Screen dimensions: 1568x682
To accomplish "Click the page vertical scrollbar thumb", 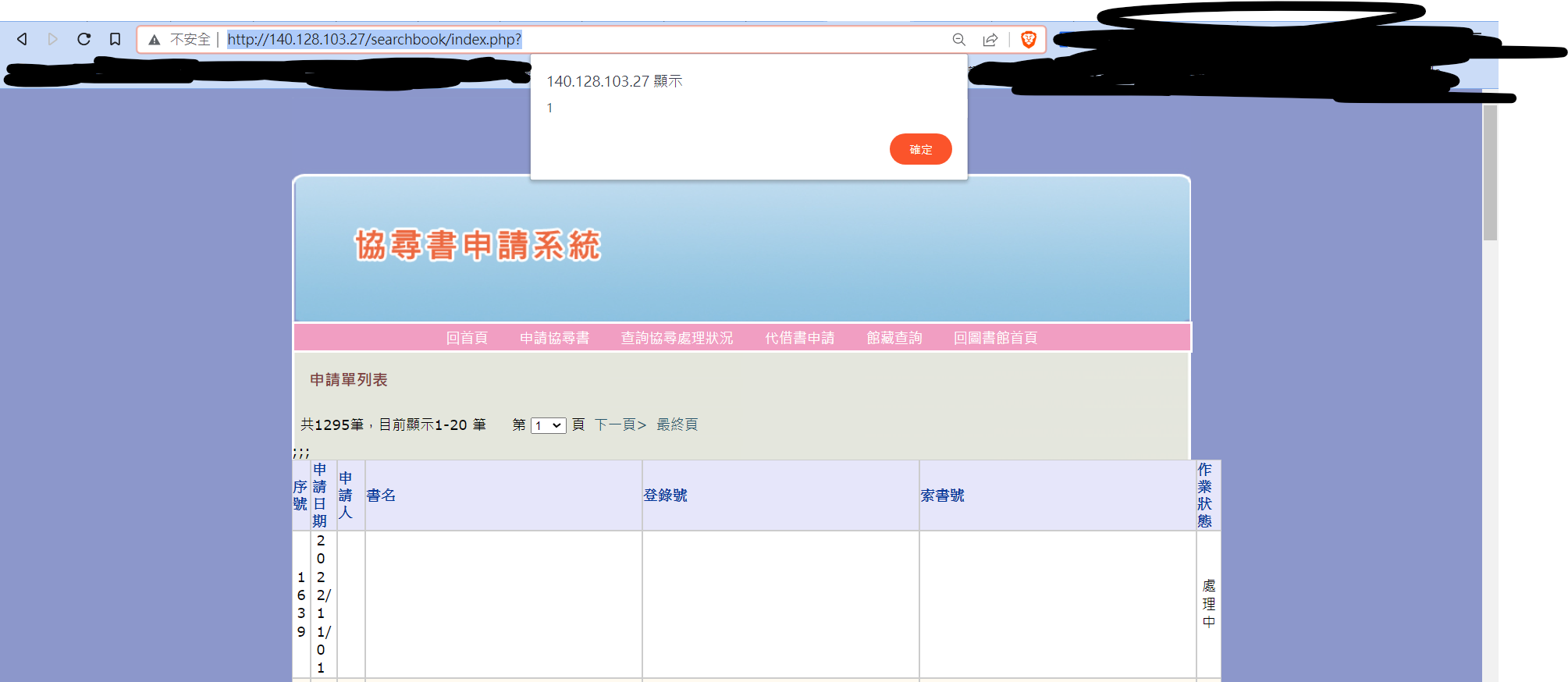I will click(1490, 172).
